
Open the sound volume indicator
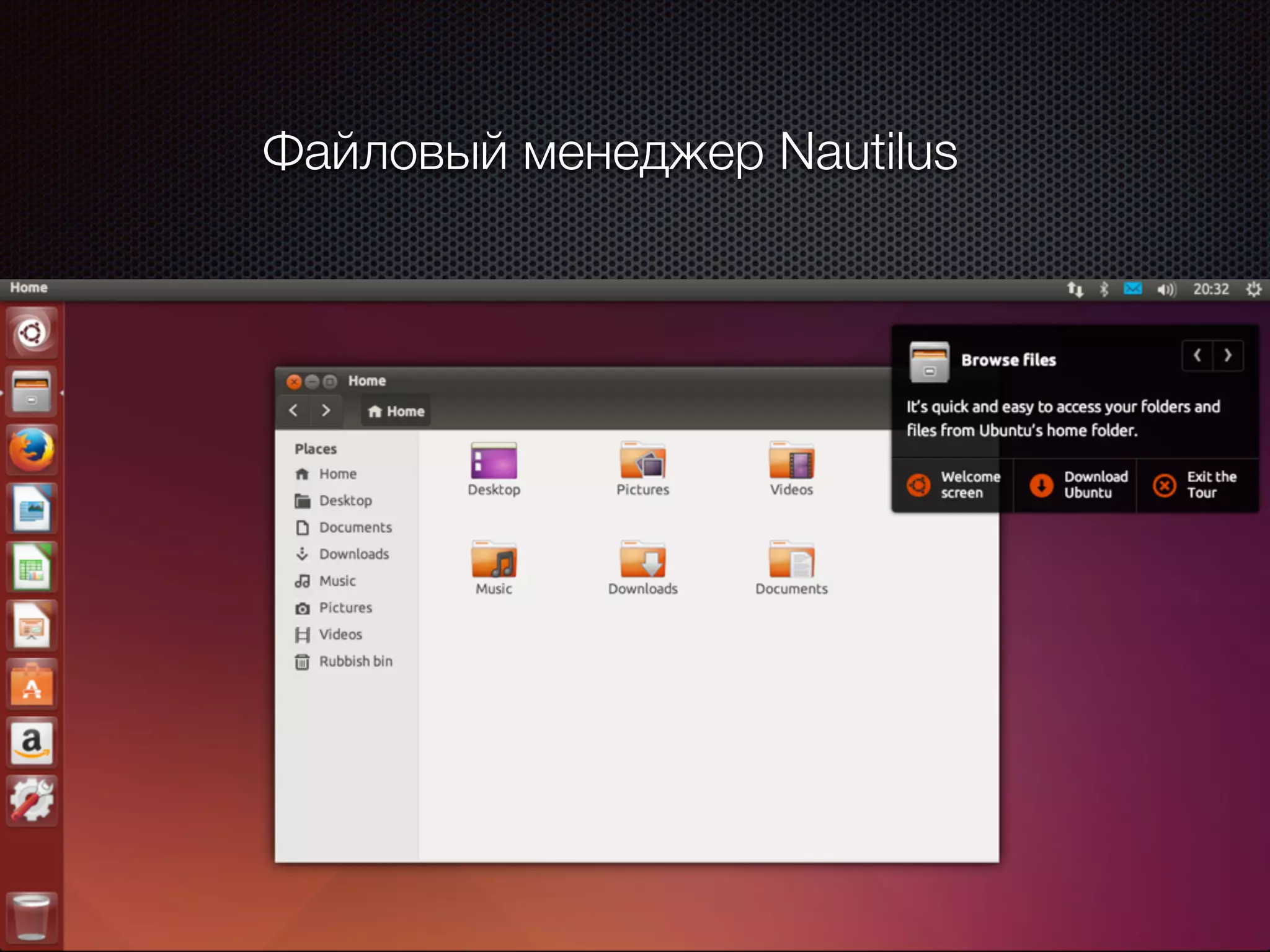pyautogui.click(x=1166, y=289)
